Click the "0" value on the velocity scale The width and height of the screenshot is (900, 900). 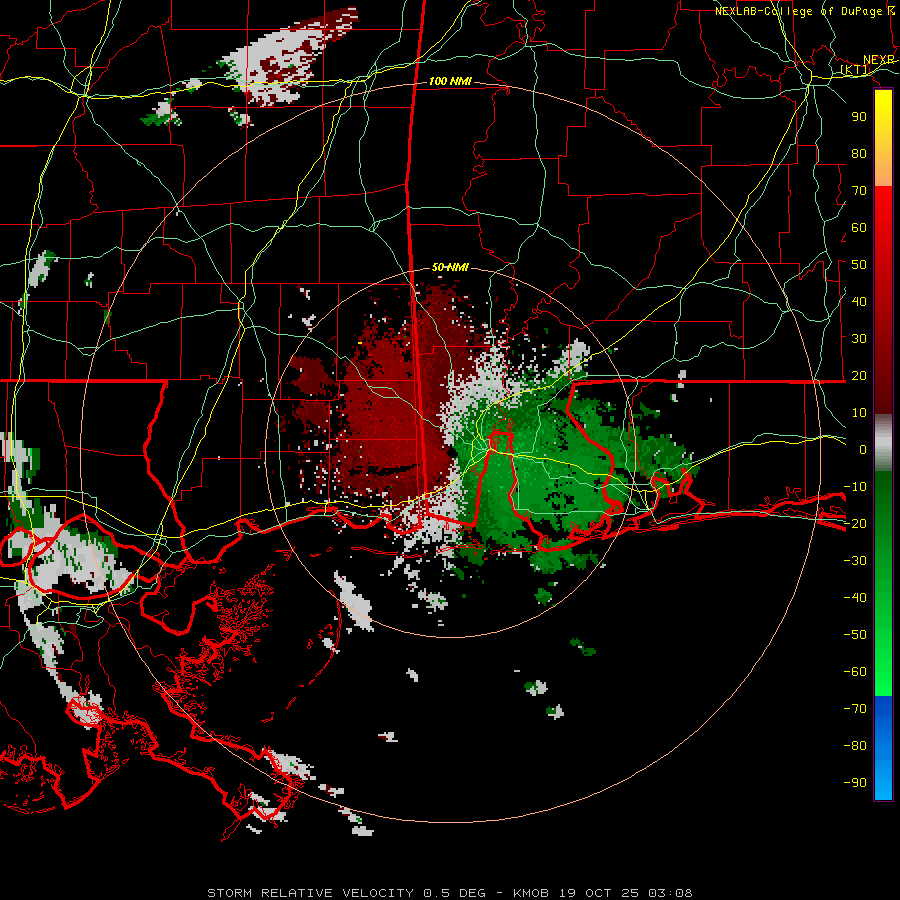pos(863,450)
